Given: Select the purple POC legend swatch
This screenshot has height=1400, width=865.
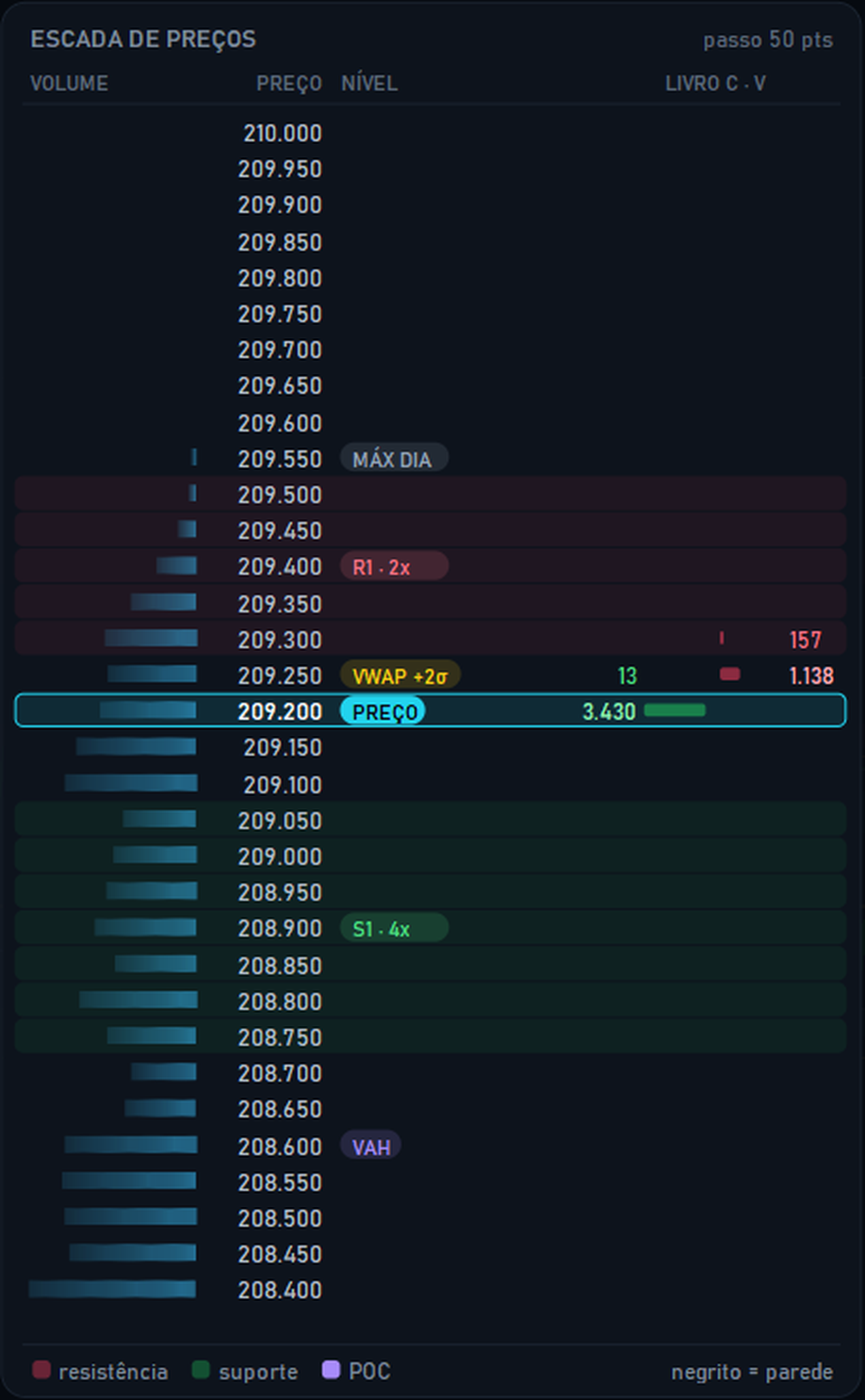Looking at the screenshot, I should [331, 1370].
